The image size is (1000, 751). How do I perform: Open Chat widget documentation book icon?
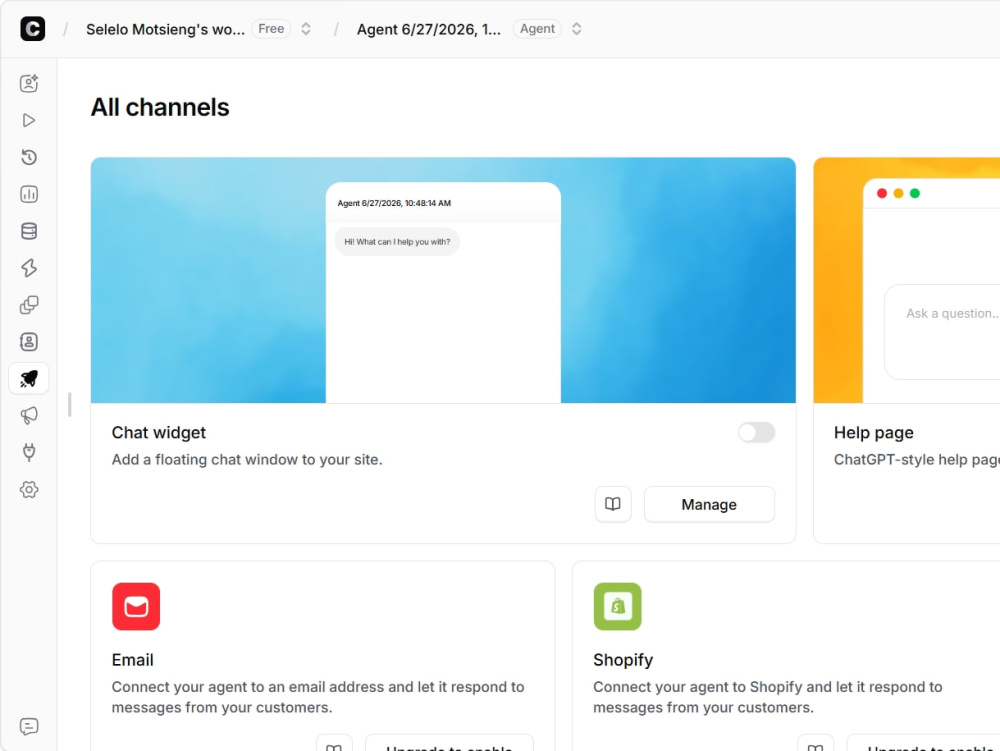point(613,504)
